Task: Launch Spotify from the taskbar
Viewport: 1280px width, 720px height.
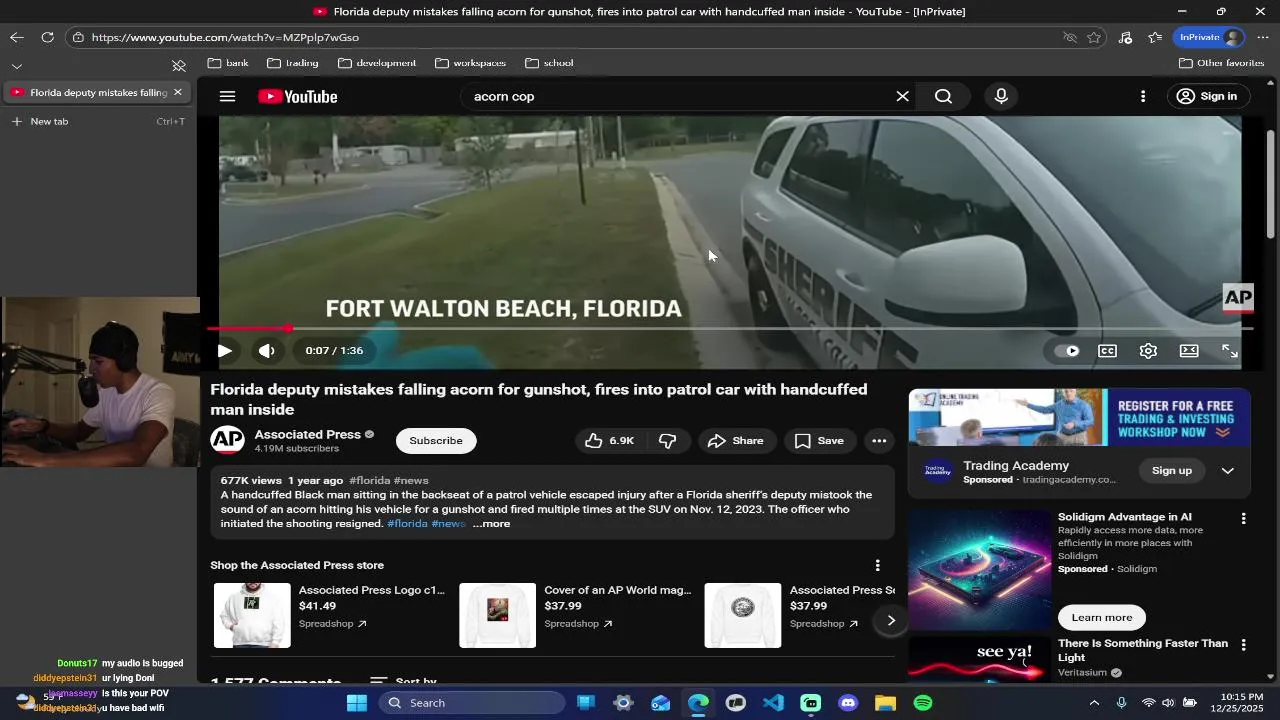Action: click(x=923, y=703)
